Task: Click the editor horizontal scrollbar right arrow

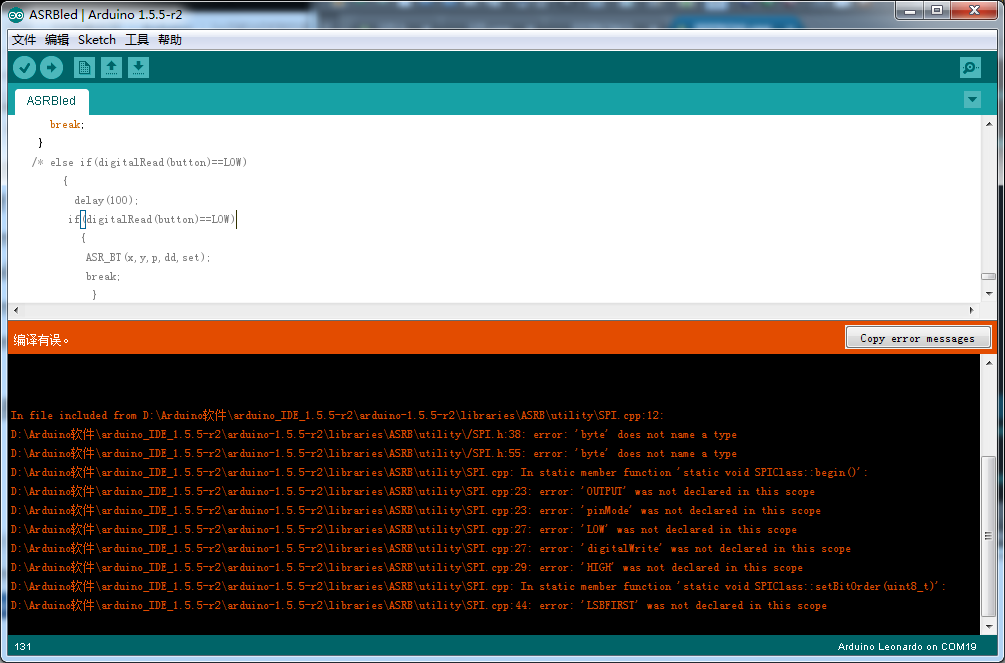Action: click(972, 310)
